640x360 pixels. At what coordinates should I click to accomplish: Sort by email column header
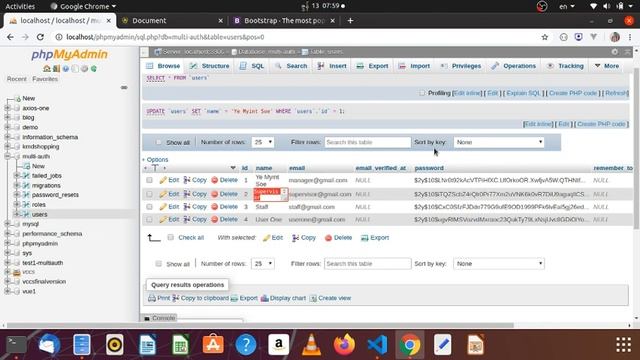(x=297, y=168)
